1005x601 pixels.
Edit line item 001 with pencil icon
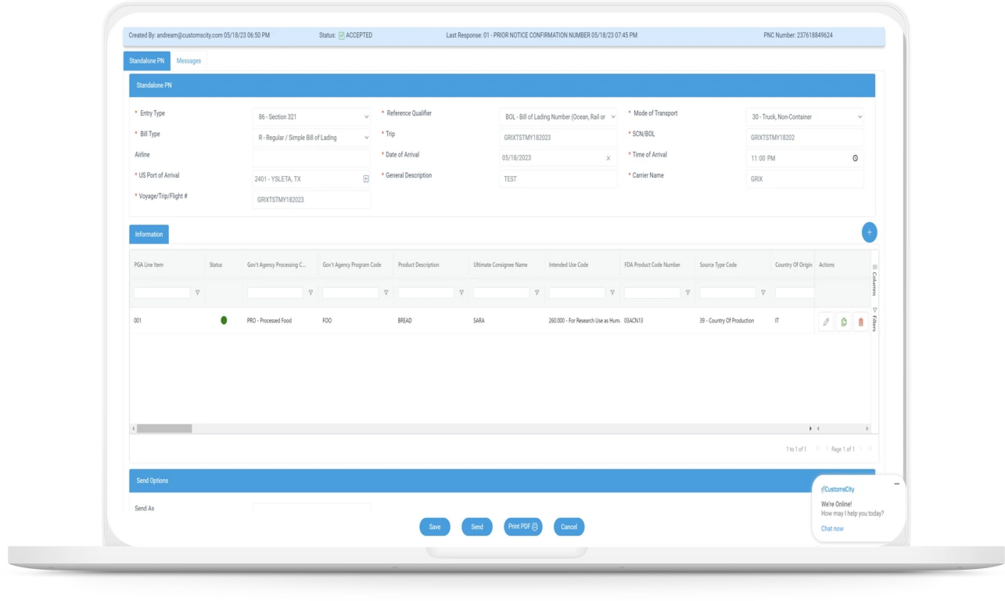tap(826, 322)
